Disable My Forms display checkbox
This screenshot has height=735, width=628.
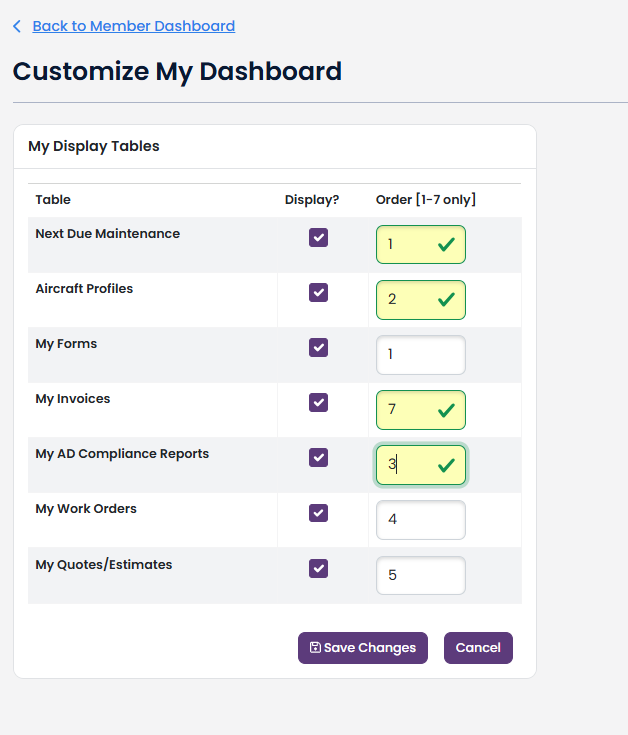(x=318, y=348)
